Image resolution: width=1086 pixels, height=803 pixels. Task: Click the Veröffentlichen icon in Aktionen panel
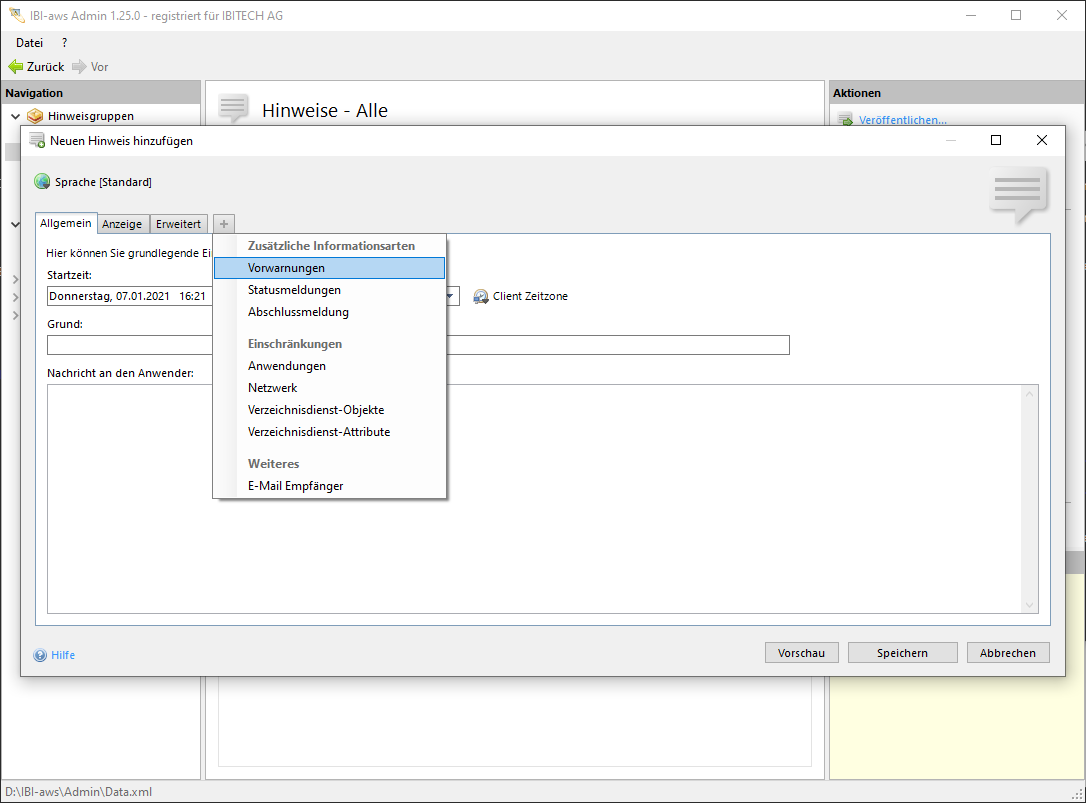tap(845, 120)
